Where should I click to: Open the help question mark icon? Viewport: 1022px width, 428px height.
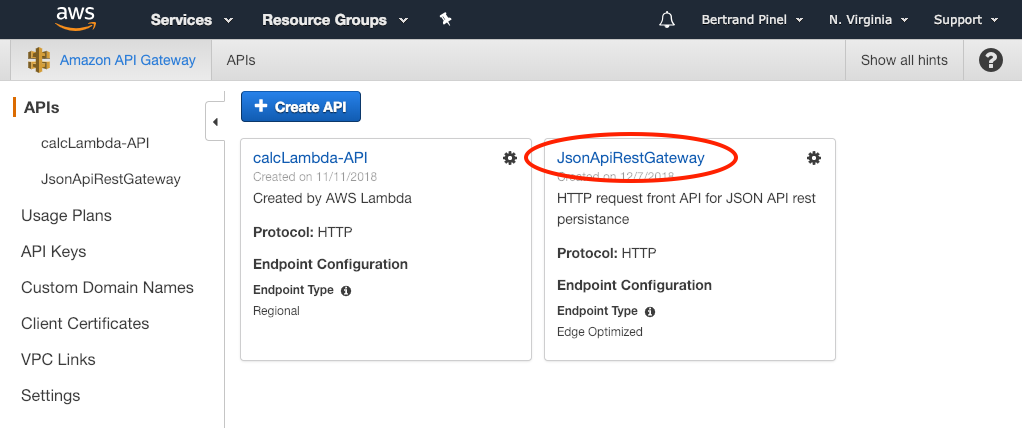point(991,61)
